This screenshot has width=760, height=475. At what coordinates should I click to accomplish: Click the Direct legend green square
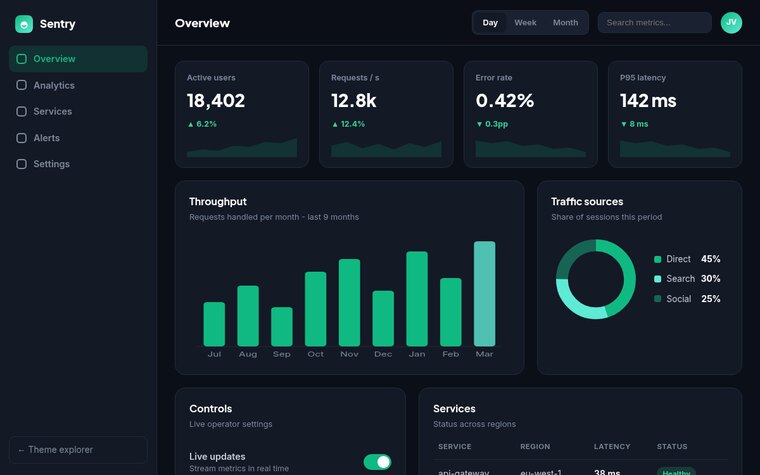[657, 259]
